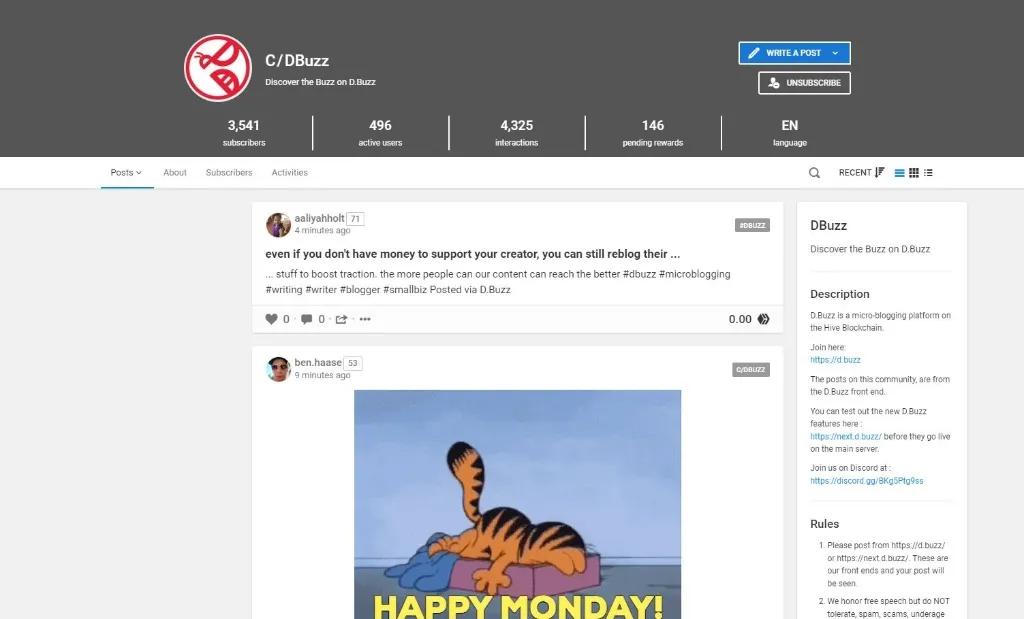Screen dimensions: 1024x619
Task: Open the search magnifier icon
Action: [x=814, y=173]
